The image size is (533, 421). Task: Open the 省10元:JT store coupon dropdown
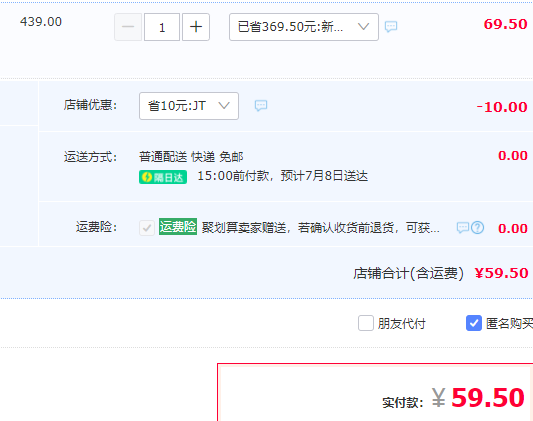click(189, 106)
